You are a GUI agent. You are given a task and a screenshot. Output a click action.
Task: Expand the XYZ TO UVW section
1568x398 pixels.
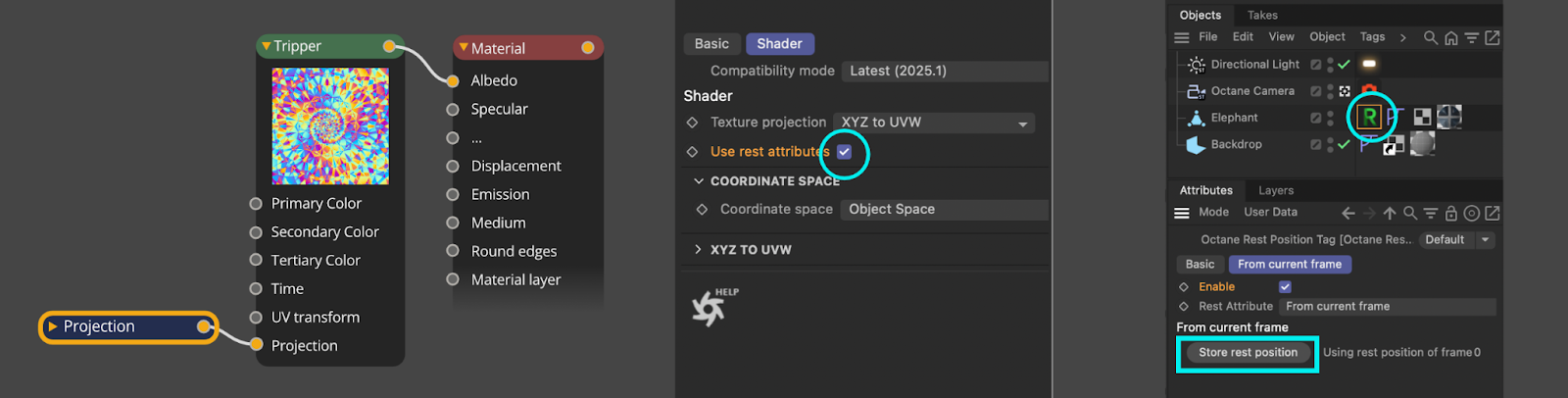[698, 250]
